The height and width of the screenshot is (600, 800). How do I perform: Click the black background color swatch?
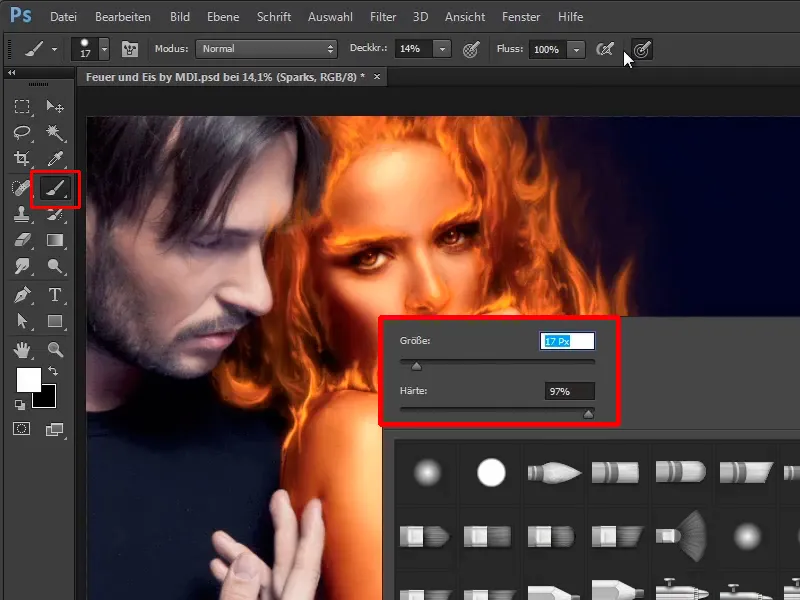[x=47, y=398]
